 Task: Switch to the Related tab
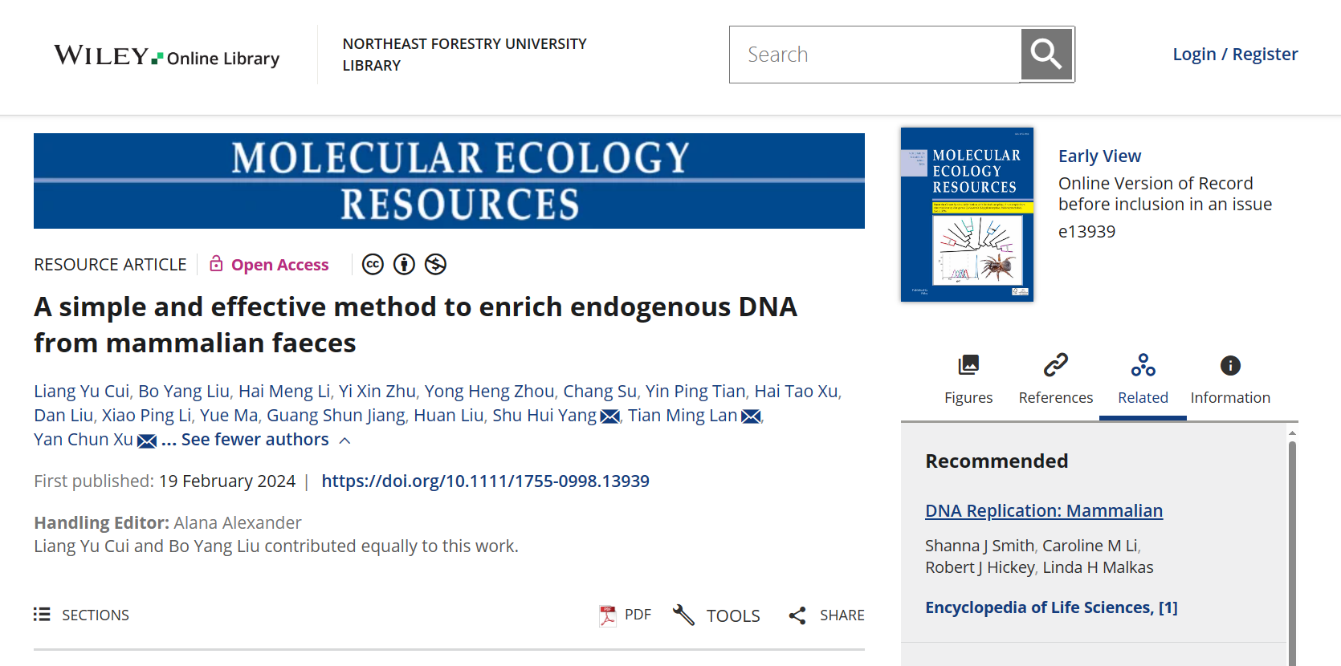1143,380
